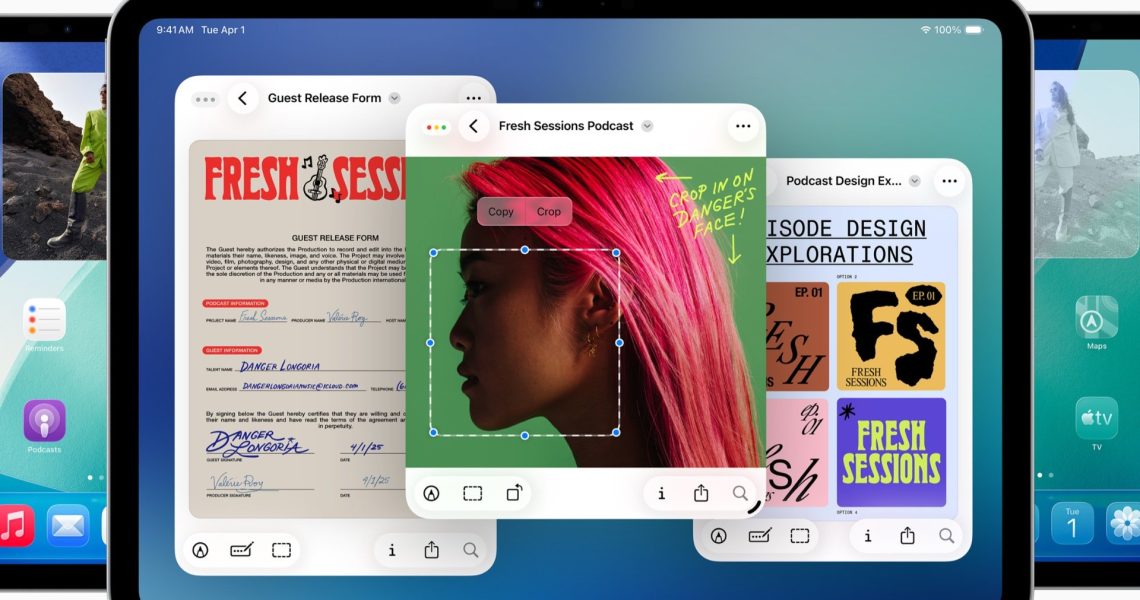Select the brown EP. 01 cover thumbnail
1140x600 pixels.
coord(798,336)
